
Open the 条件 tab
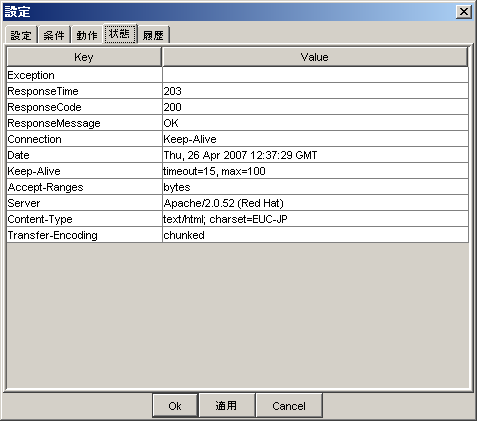[54, 35]
